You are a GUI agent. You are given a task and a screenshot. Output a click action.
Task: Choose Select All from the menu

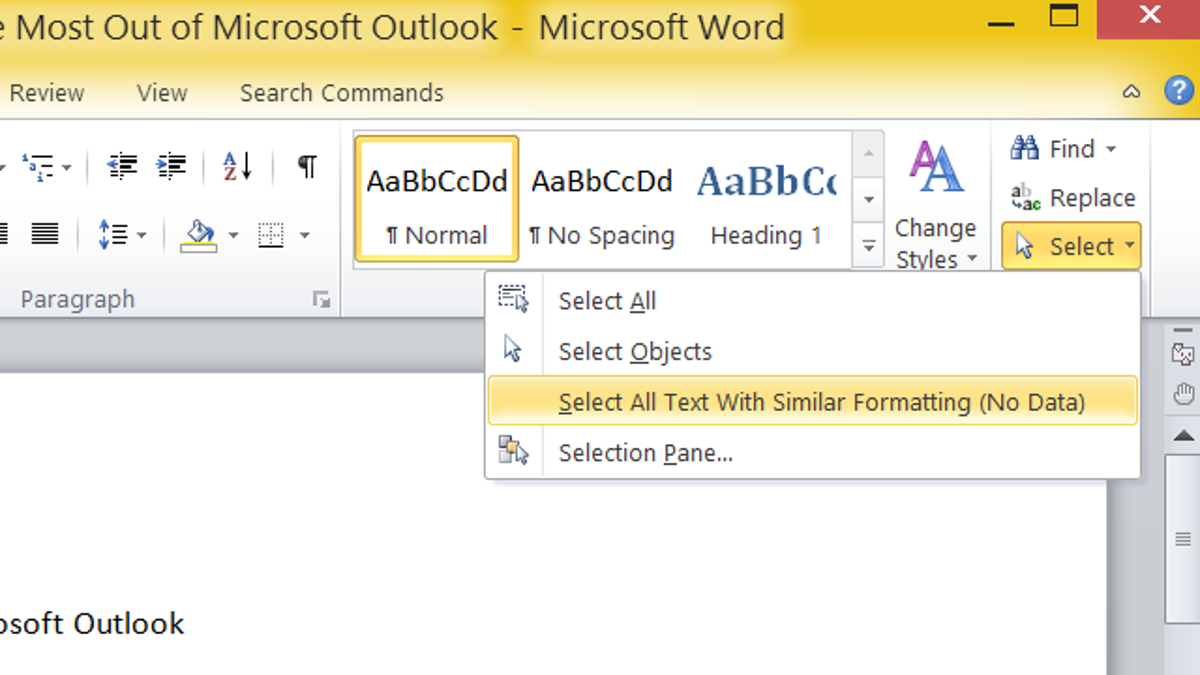(x=812, y=300)
